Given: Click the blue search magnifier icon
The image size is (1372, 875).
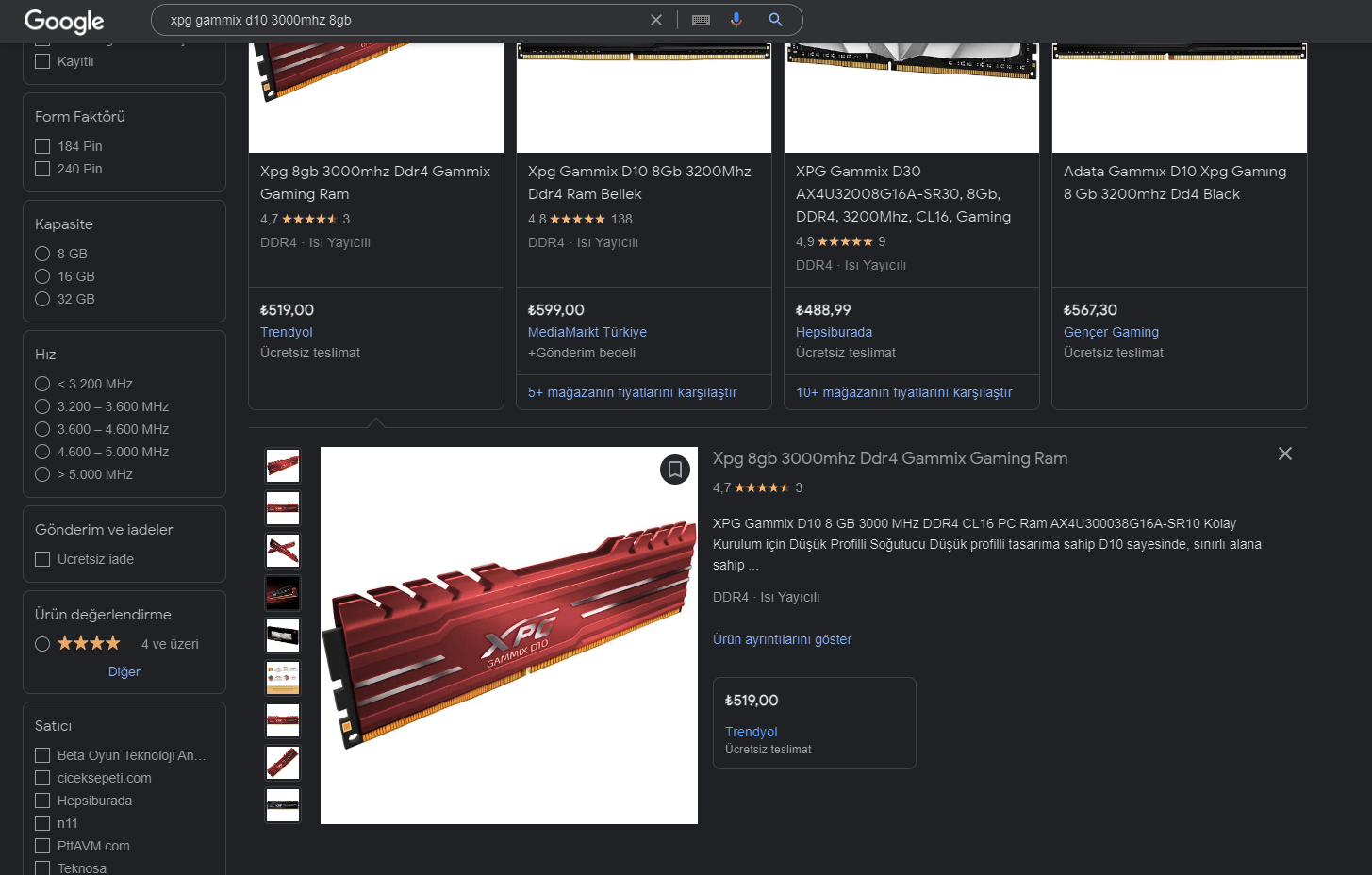Looking at the screenshot, I should (775, 20).
